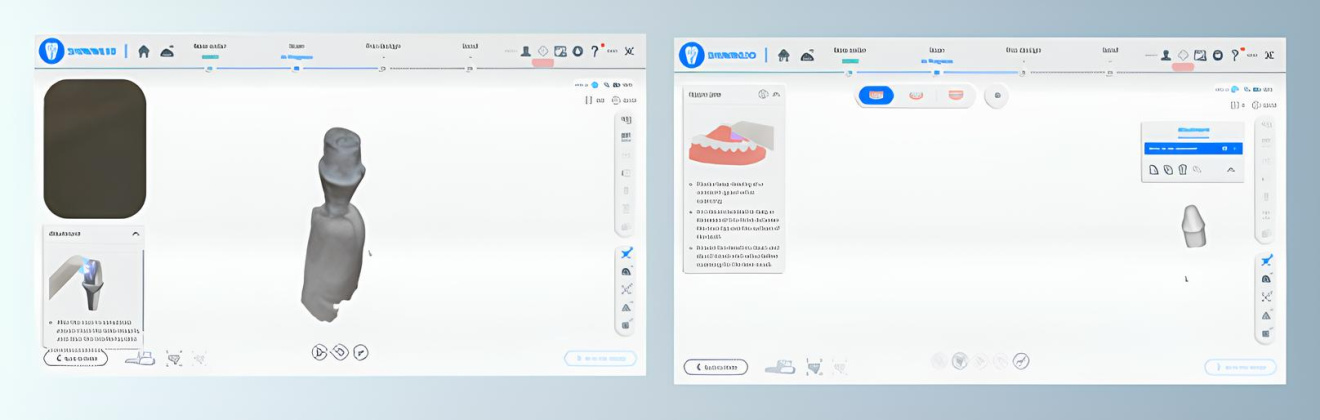This screenshot has height=420, width=1320.
Task: Collapse the tooth icon panel using its chevron
Action: point(1231,170)
